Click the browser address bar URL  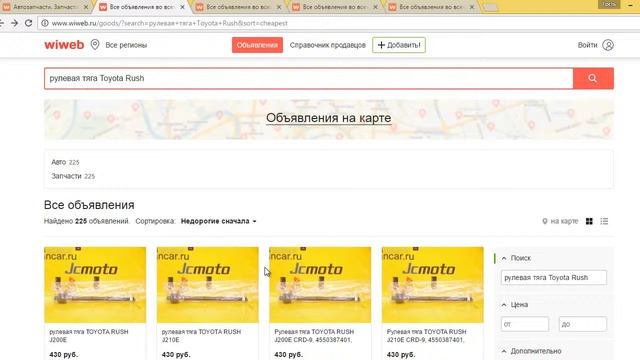169,23
